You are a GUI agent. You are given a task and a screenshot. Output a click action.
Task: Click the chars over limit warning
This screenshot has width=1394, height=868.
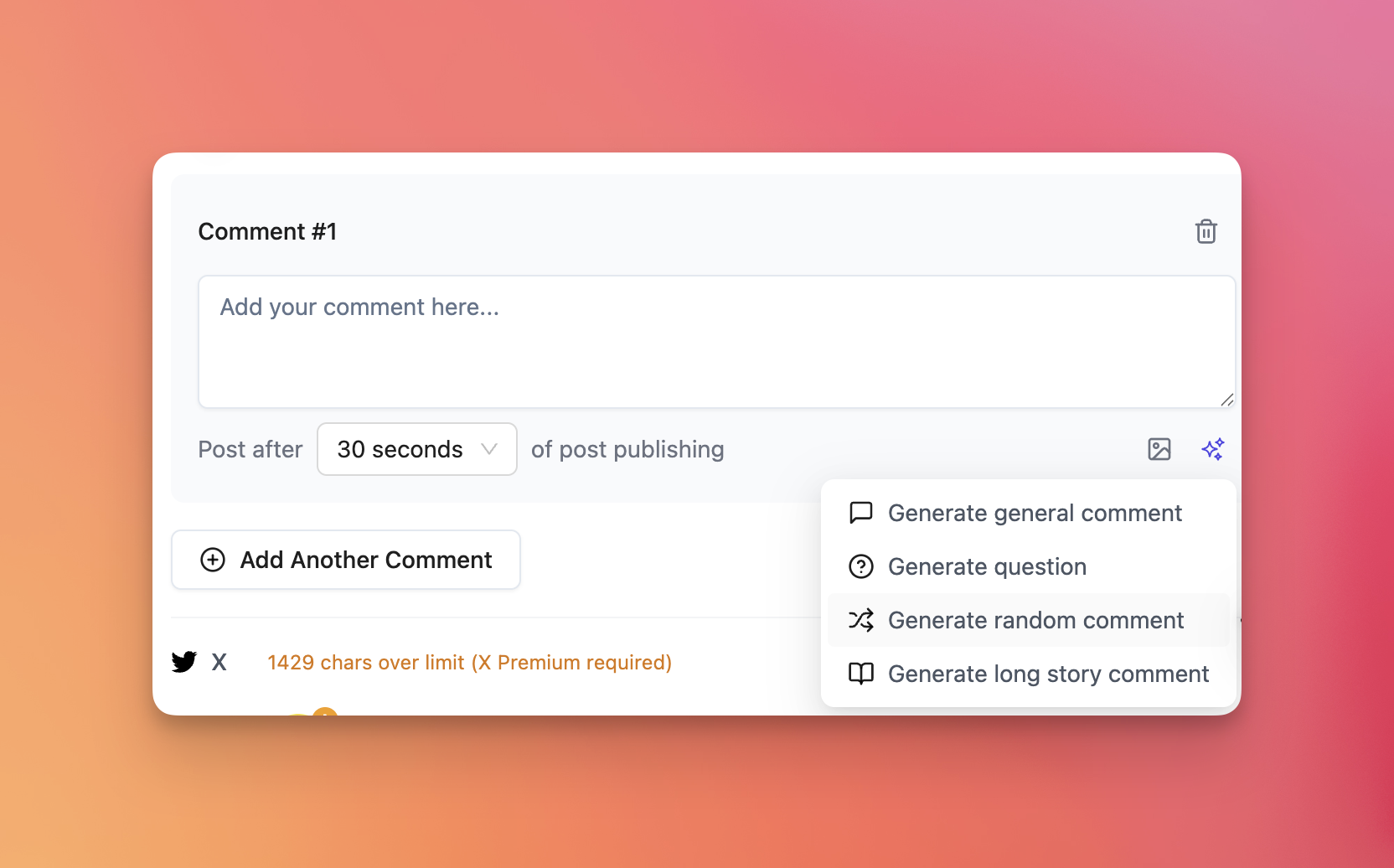point(469,662)
